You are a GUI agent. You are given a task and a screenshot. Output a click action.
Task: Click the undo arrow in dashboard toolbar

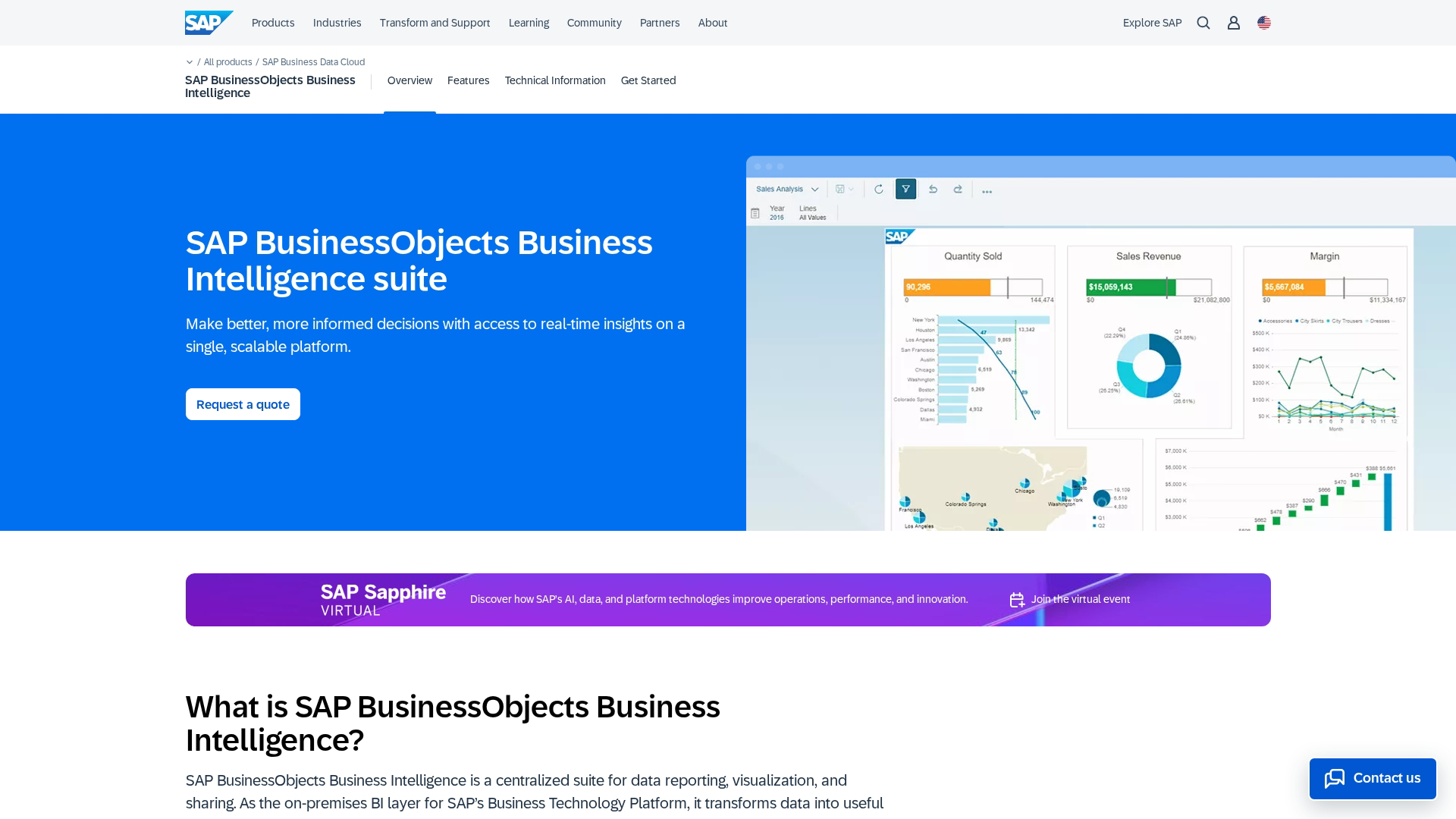point(933,189)
